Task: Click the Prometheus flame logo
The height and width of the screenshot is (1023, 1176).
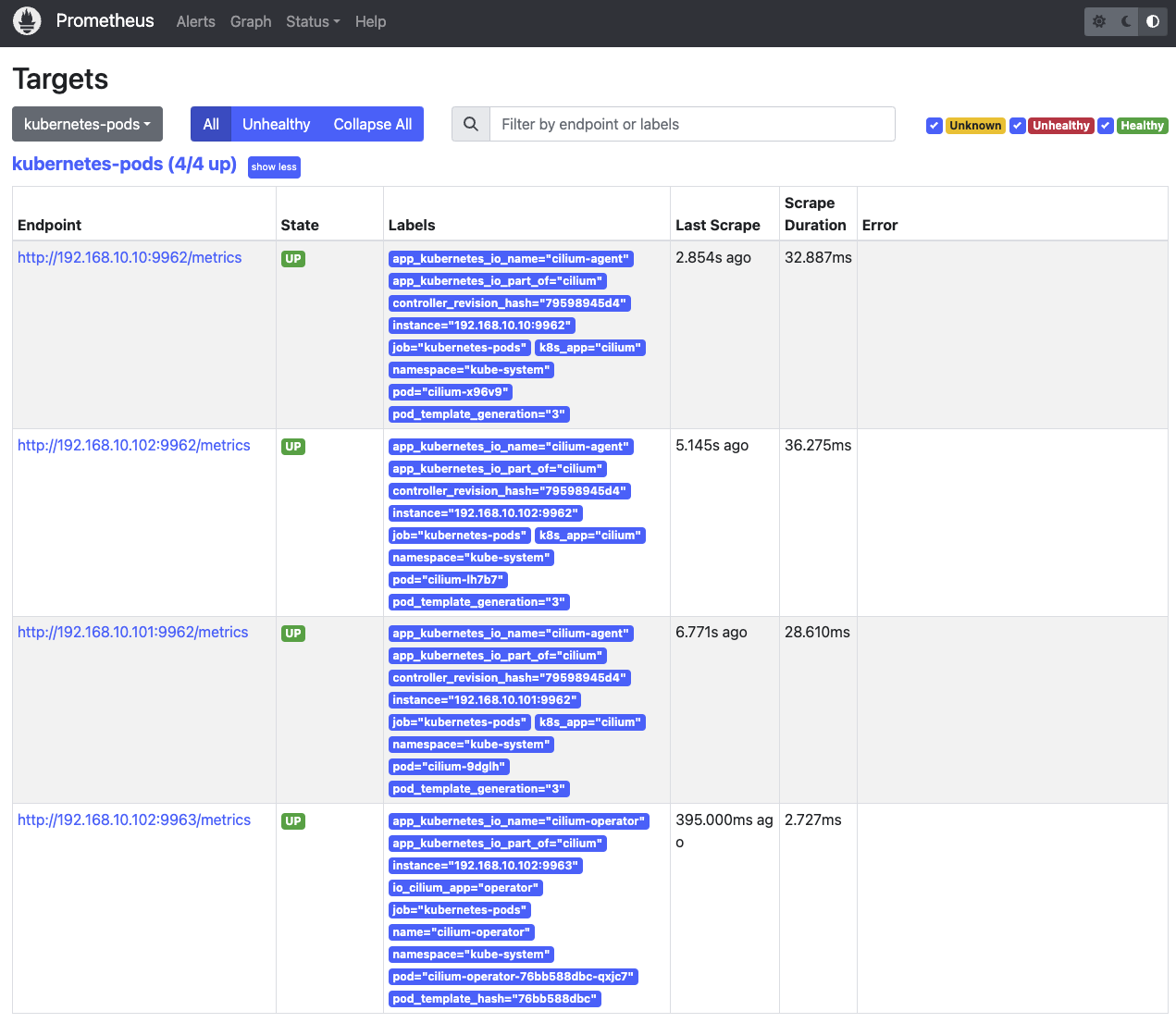Action: tap(28, 21)
